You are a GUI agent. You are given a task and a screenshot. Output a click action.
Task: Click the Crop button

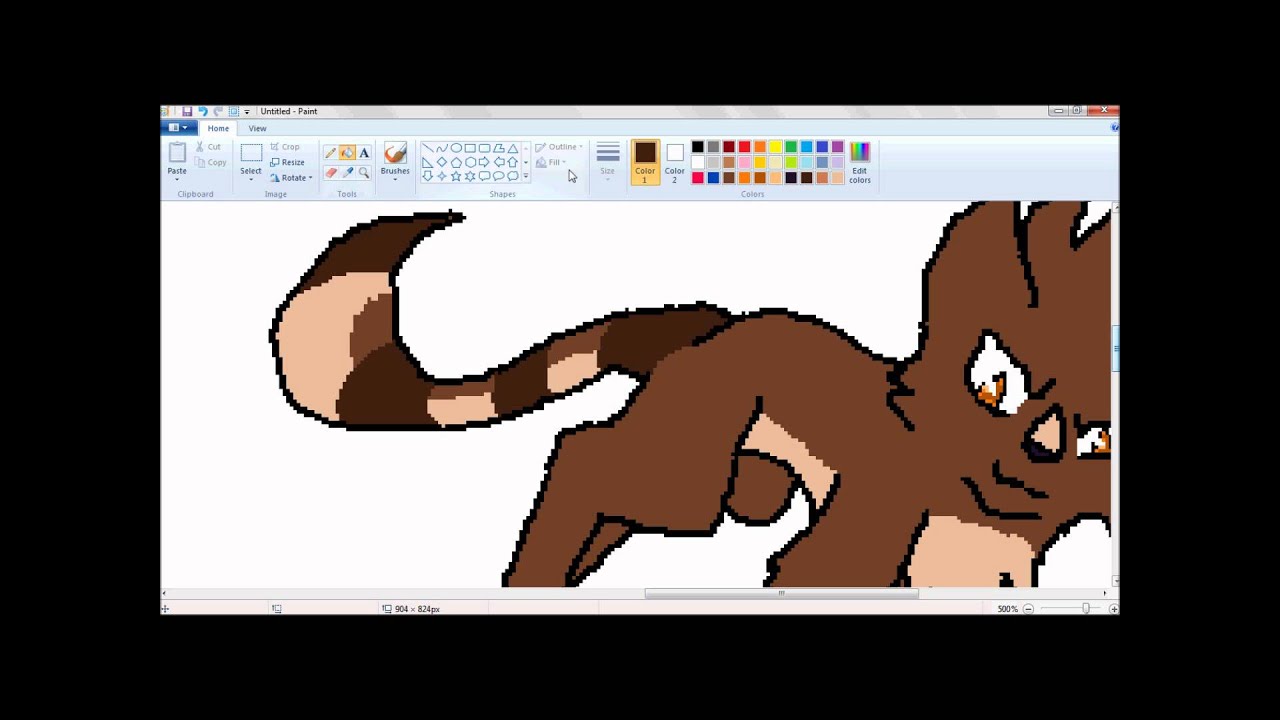(285, 147)
